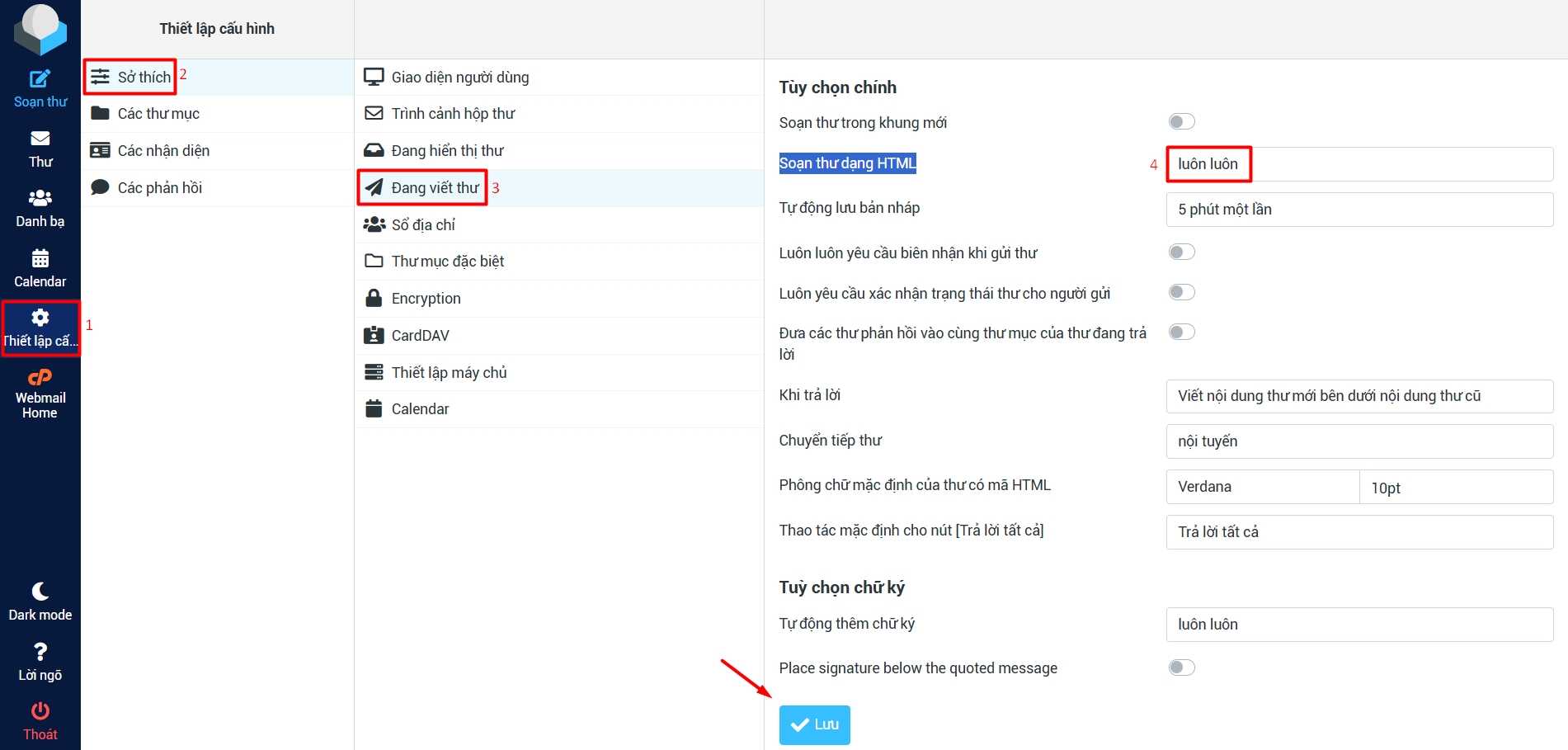Expand Tự động lưu bản nháp dropdown
This screenshot has width=1568, height=750.
click(1358, 210)
